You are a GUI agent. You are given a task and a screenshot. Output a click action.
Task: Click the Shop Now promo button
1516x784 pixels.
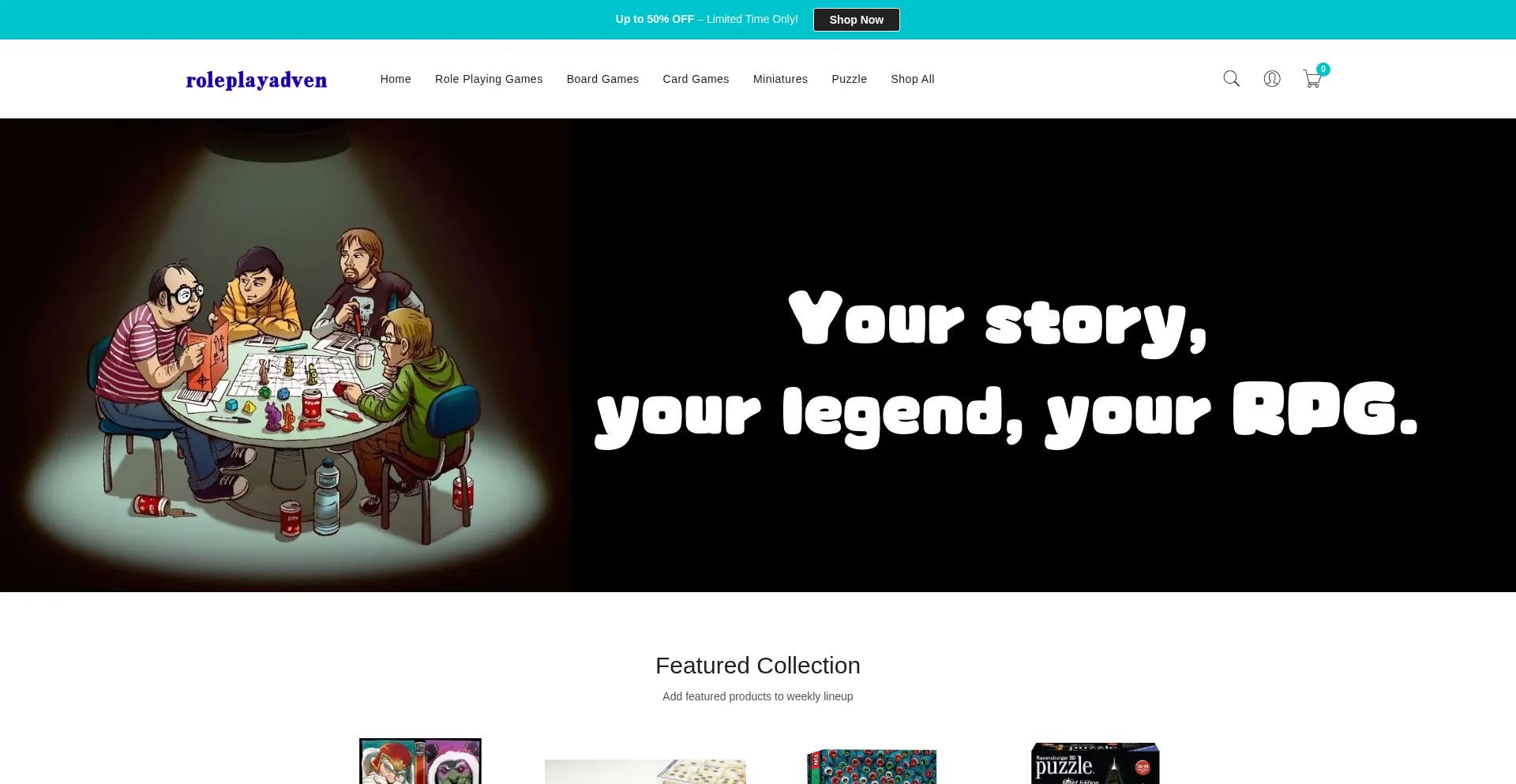857,20
